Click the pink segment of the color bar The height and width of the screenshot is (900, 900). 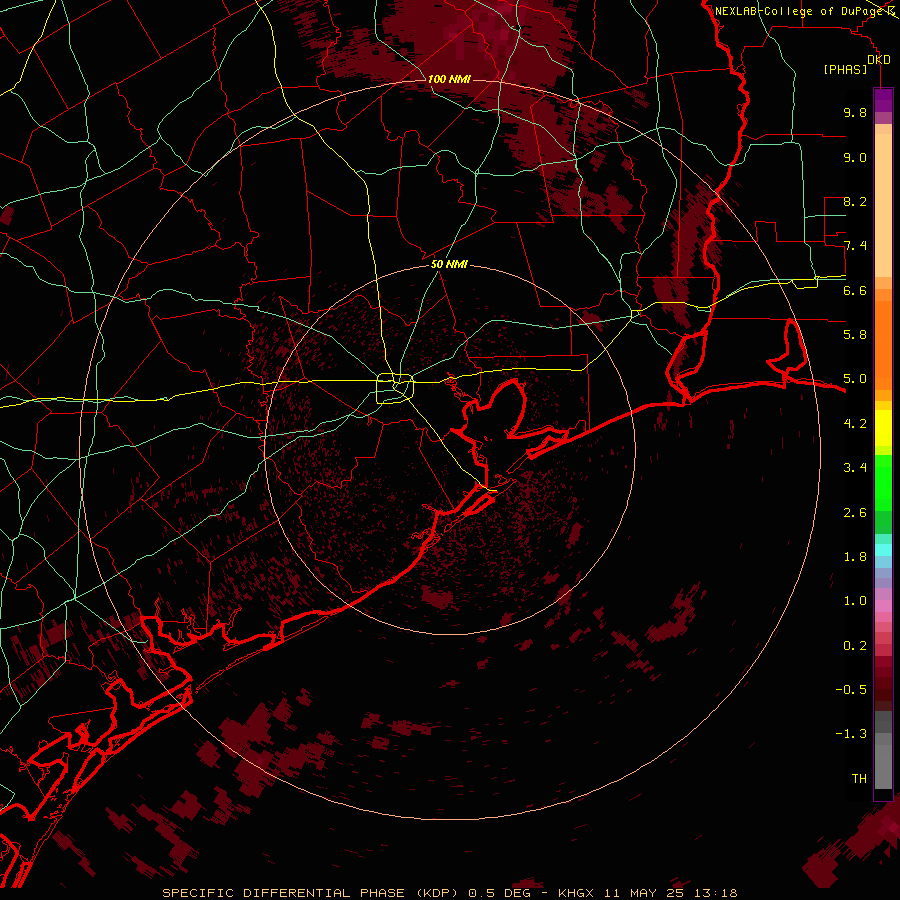883,606
